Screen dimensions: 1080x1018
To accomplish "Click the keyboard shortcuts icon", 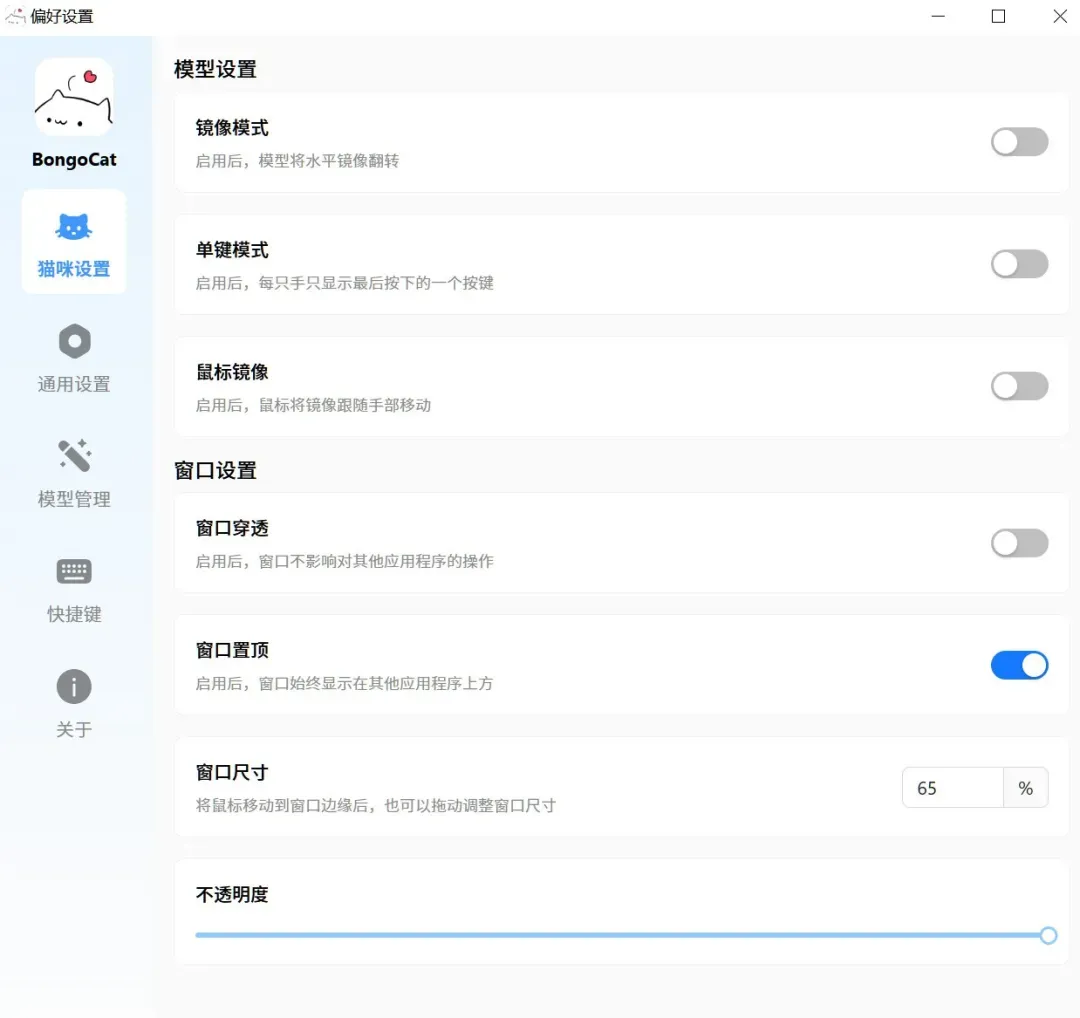I will pyautogui.click(x=74, y=571).
